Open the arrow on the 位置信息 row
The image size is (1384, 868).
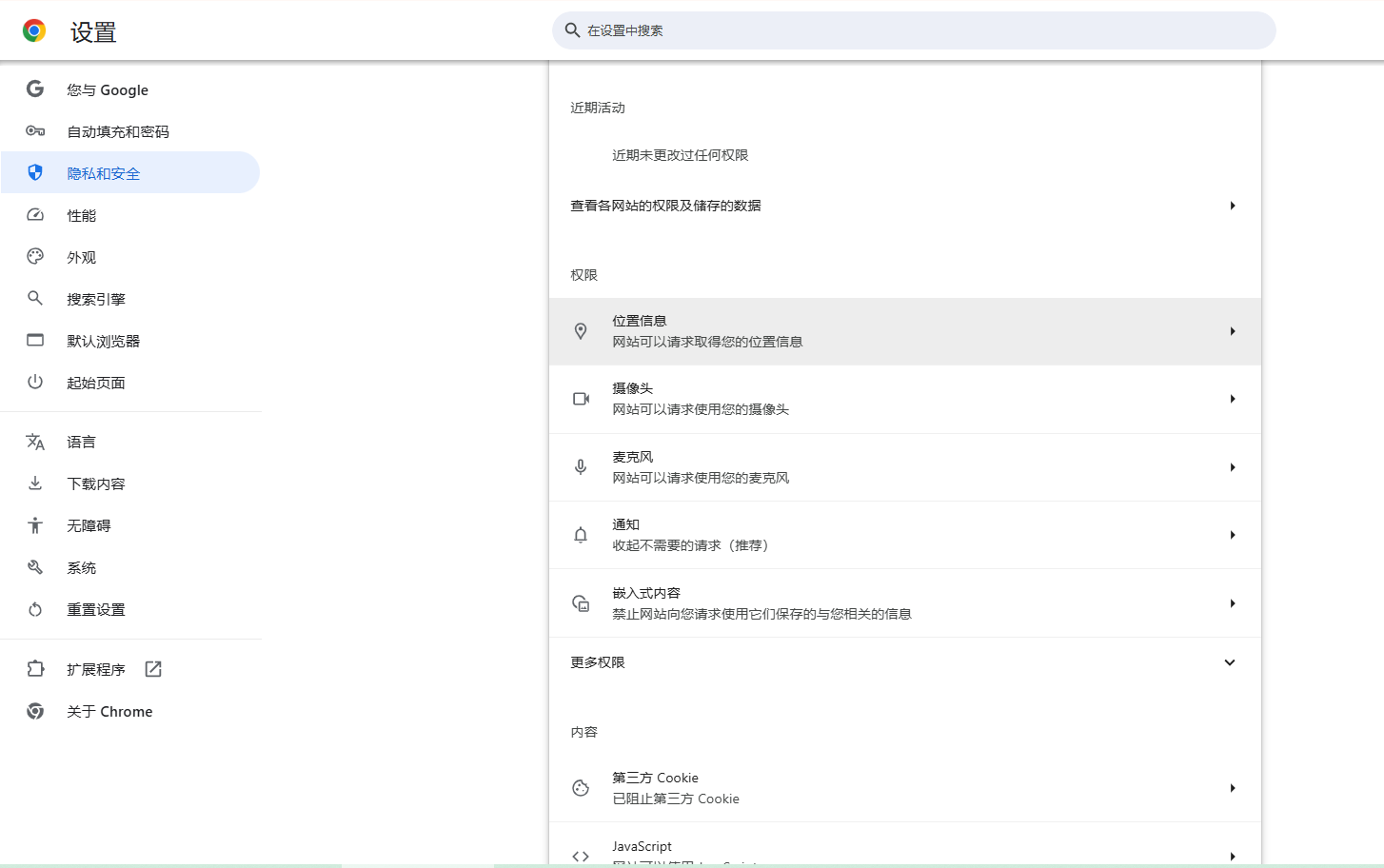click(1233, 331)
